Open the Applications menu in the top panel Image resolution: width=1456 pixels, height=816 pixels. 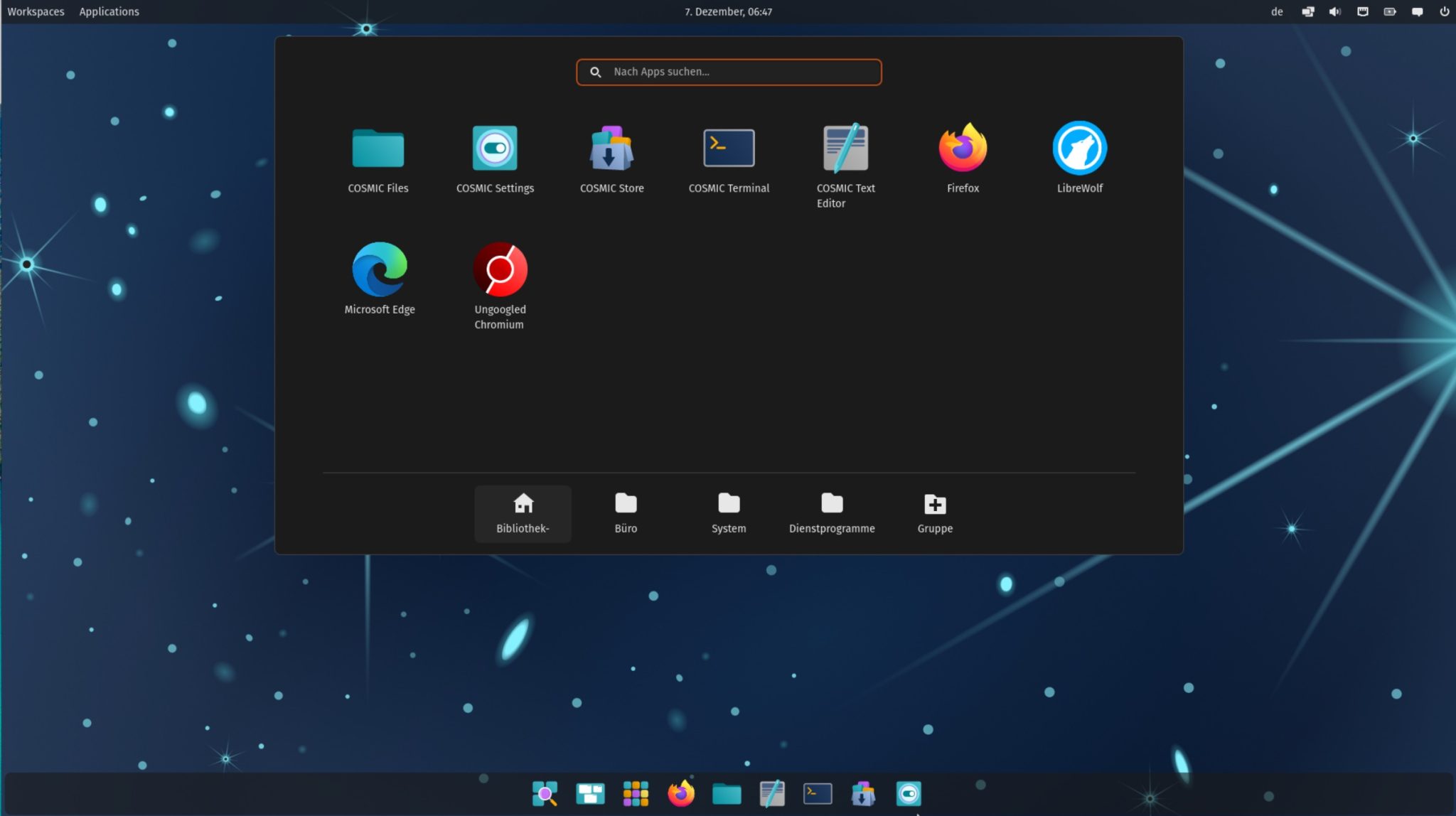pyautogui.click(x=109, y=11)
